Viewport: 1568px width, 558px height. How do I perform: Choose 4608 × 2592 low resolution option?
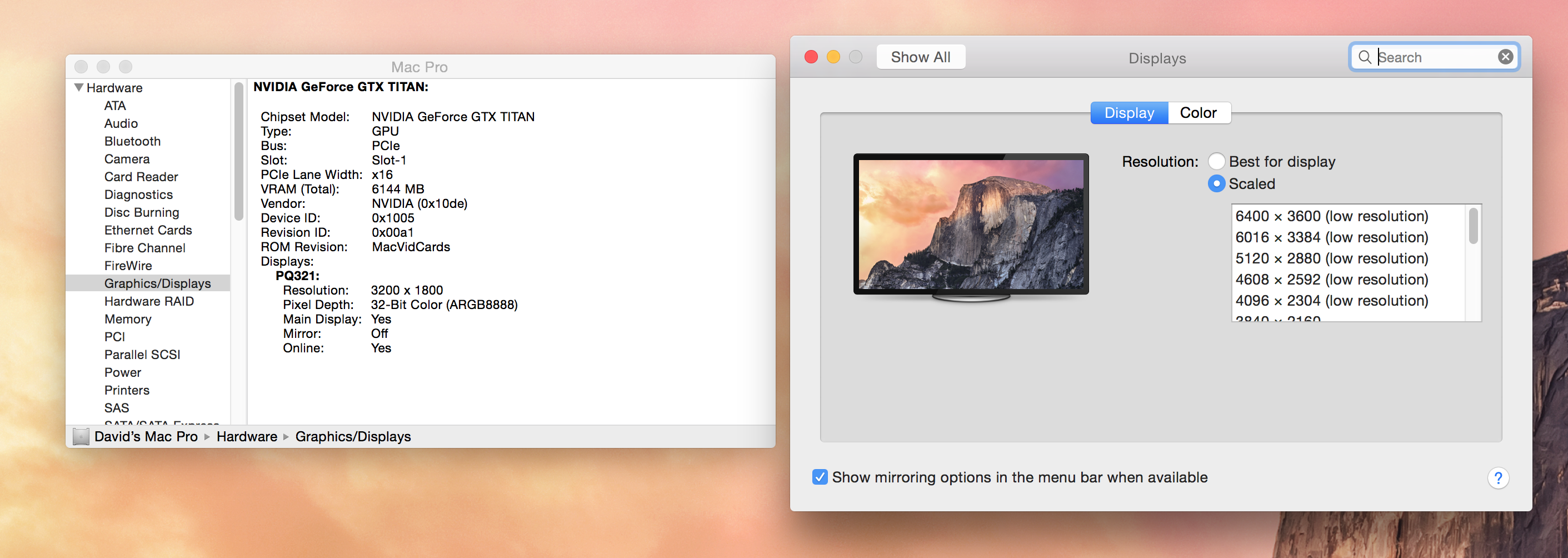(x=1331, y=280)
